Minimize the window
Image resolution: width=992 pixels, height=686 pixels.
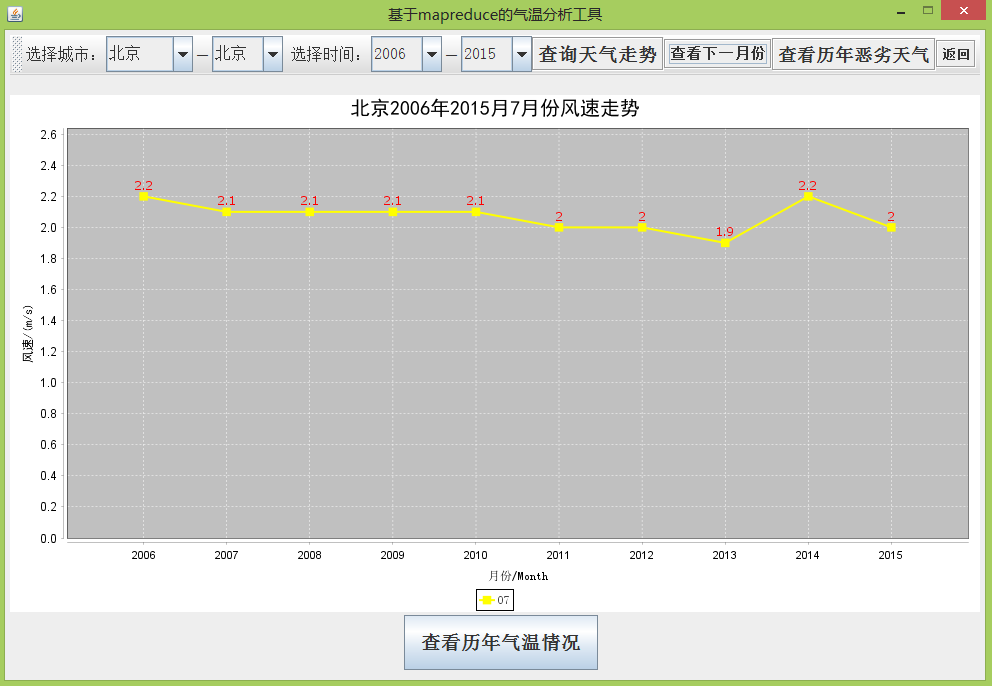coord(901,11)
